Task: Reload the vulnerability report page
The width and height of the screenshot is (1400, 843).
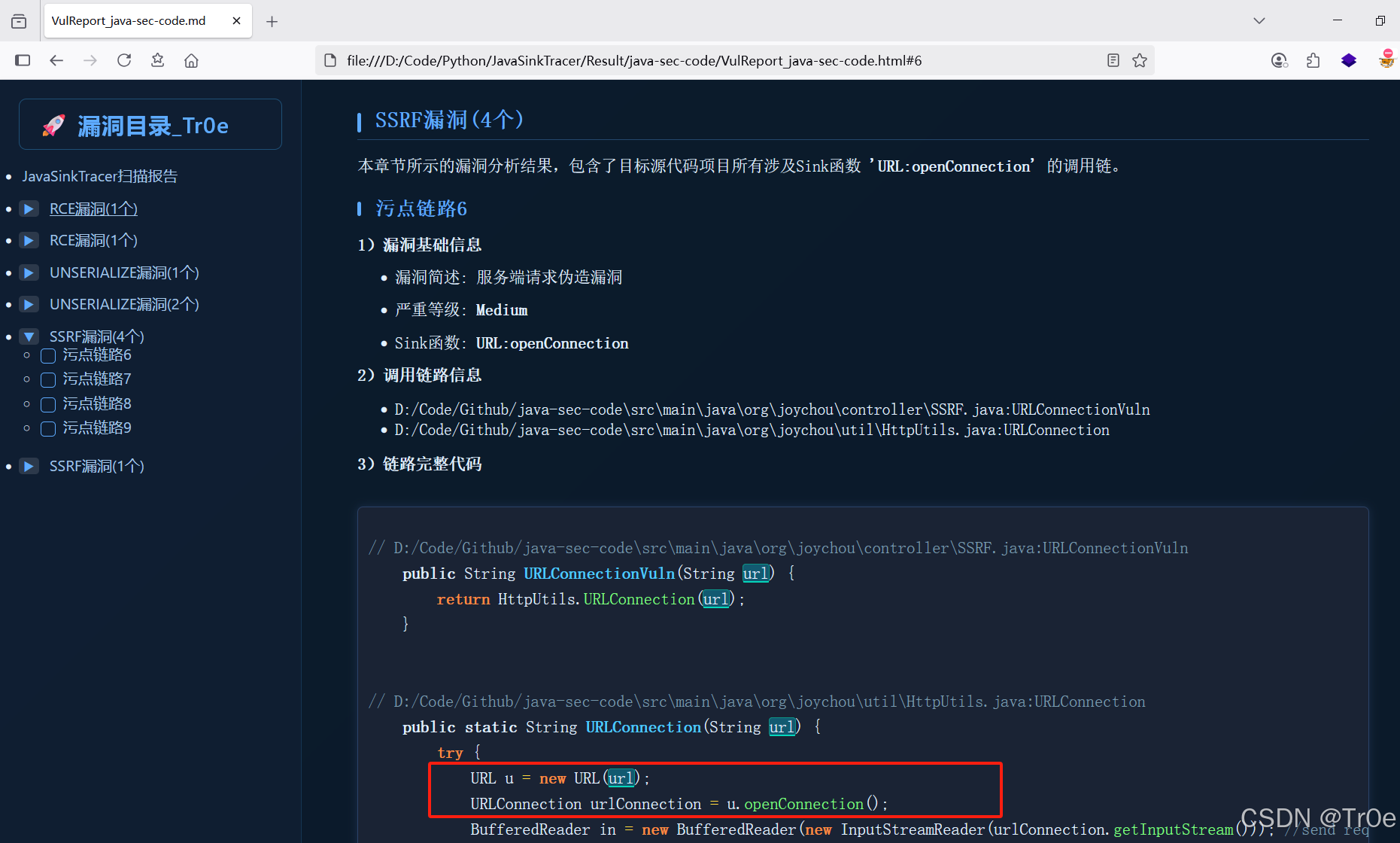Action: tap(123, 60)
